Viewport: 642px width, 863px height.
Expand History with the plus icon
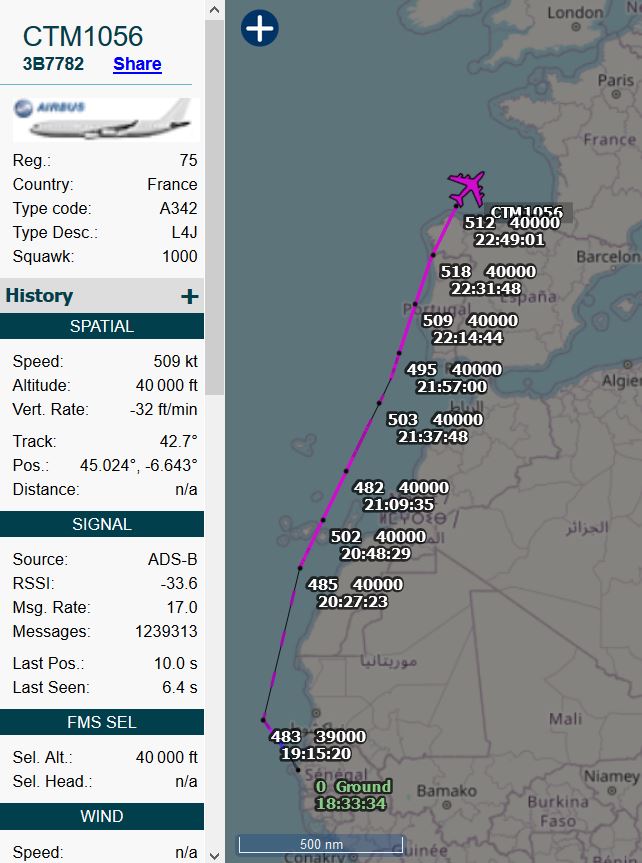pos(189,296)
